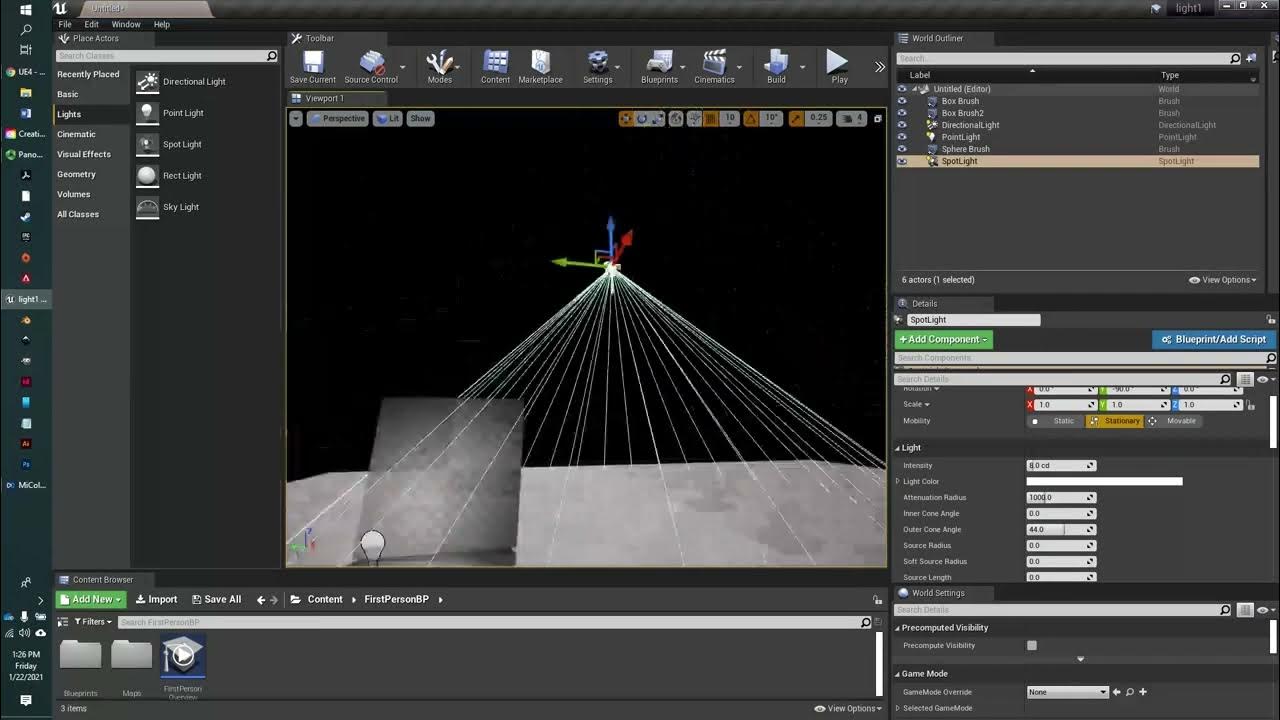Select the Spot Light actor icon
1280x720 pixels.
pos(147,144)
